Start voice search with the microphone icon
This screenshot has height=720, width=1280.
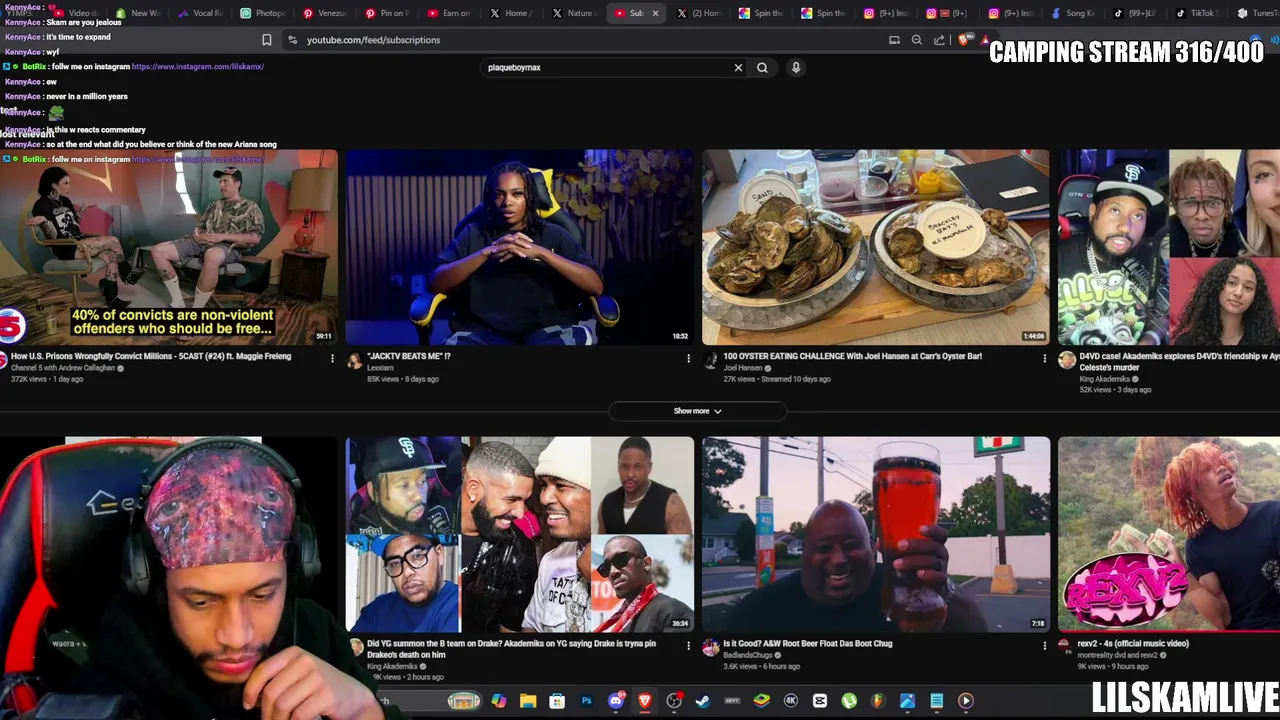pos(796,68)
